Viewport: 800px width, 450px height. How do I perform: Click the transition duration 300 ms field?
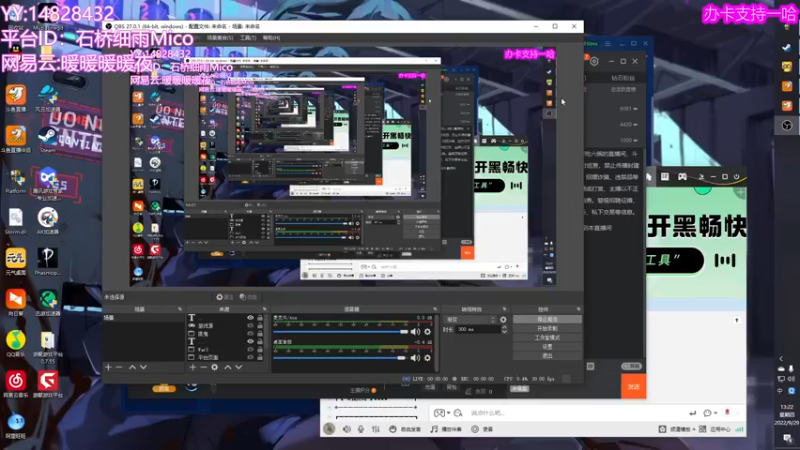tap(477, 330)
